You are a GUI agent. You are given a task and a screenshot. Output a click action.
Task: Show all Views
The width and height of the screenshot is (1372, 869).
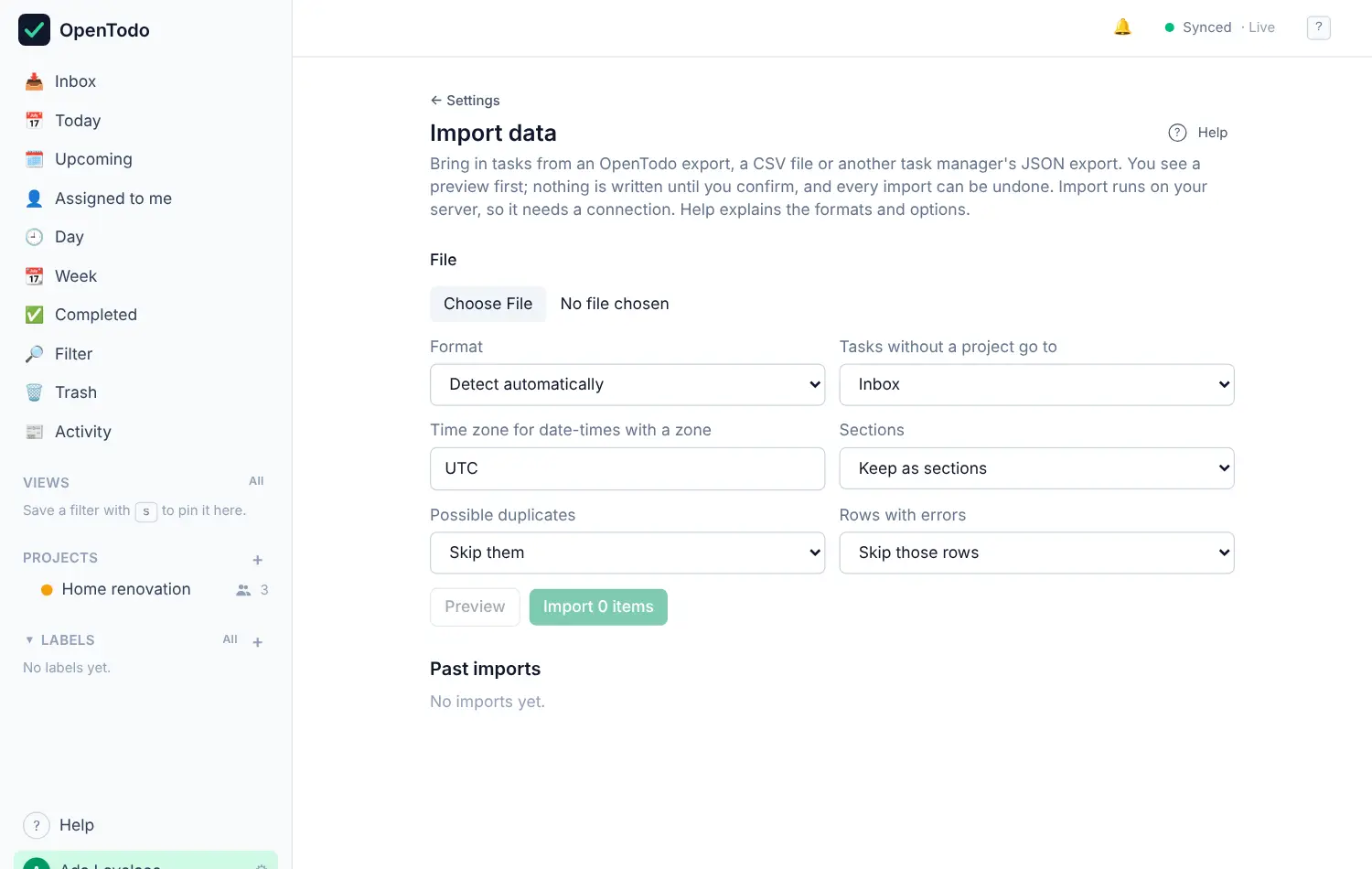click(x=256, y=481)
